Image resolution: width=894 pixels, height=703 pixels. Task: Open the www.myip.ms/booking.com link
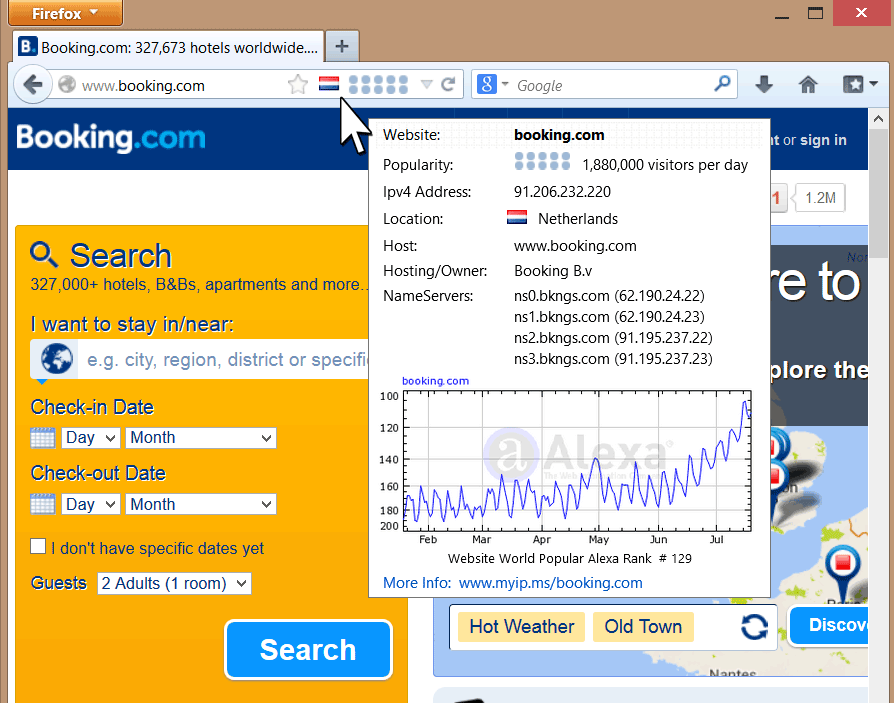(550, 582)
